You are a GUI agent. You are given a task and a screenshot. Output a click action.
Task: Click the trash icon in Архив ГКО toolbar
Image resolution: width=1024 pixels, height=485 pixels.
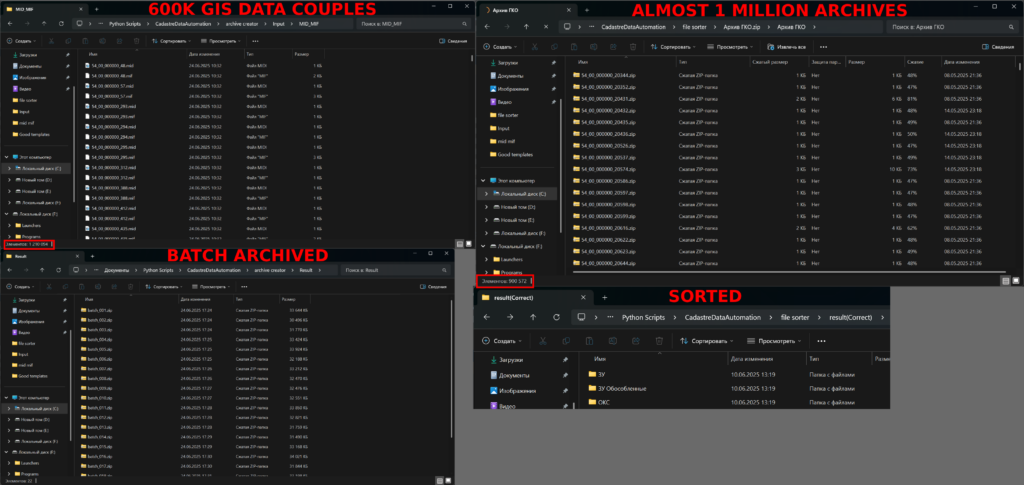tap(633, 47)
